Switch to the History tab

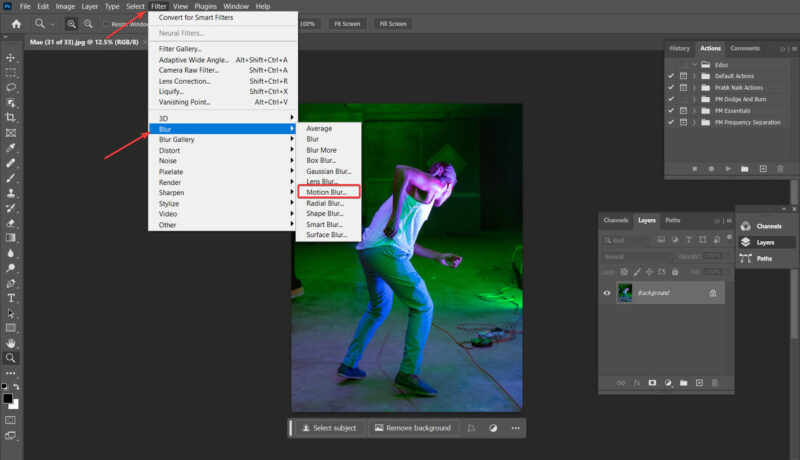click(x=679, y=48)
